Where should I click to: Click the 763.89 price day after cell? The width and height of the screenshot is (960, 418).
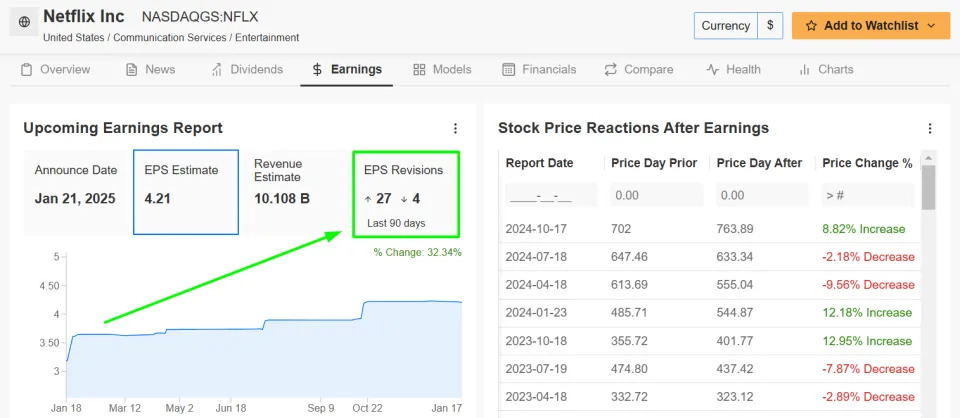click(735, 229)
